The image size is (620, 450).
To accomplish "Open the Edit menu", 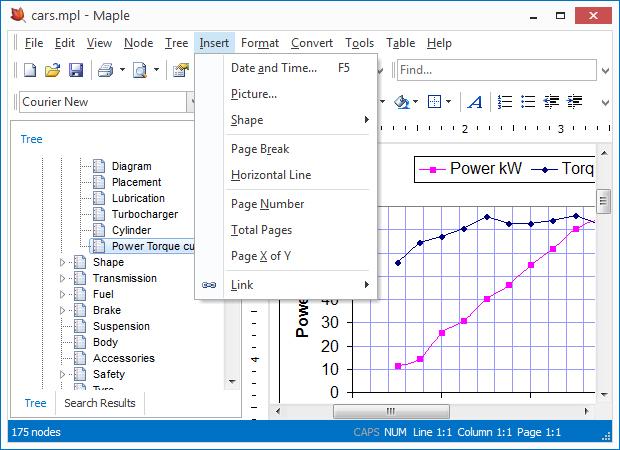I will click(65, 43).
